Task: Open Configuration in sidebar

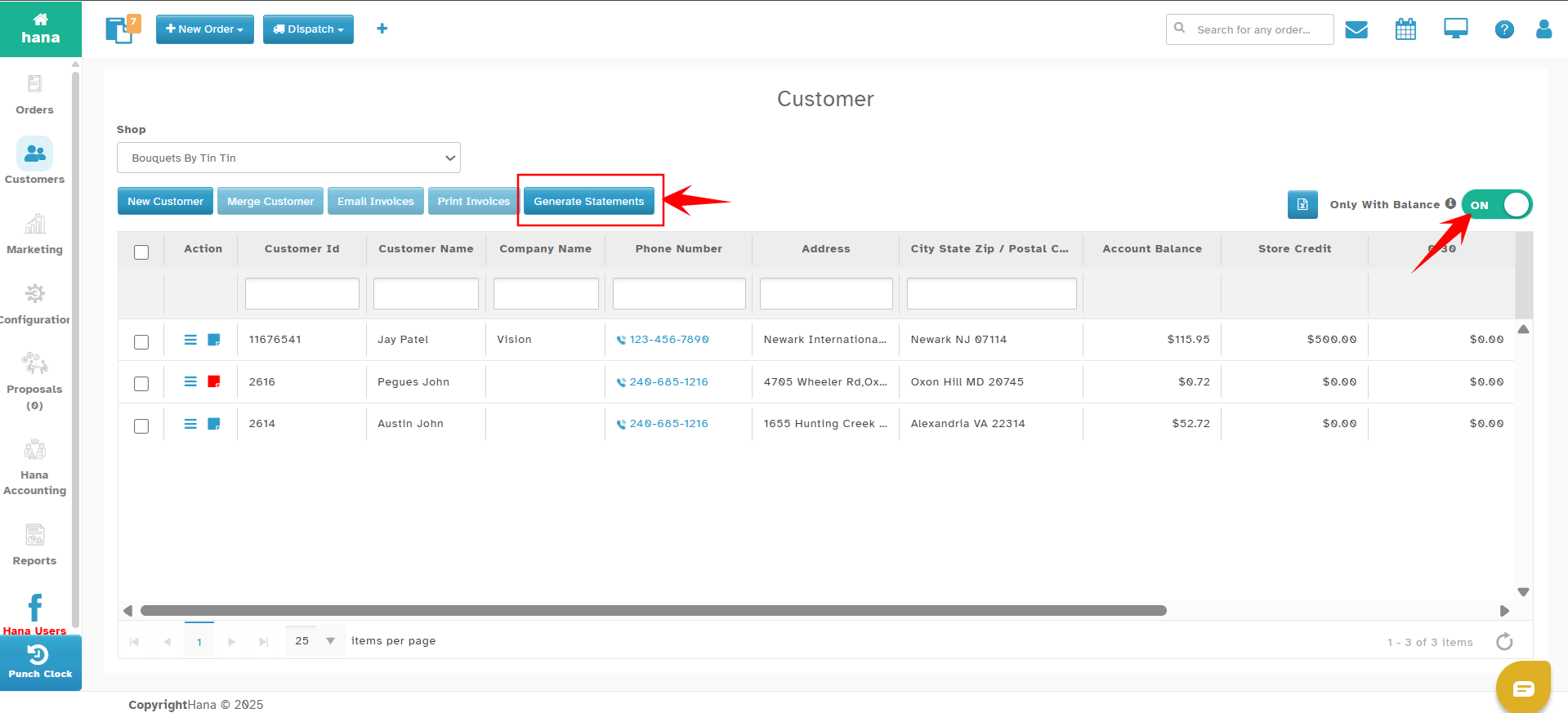Action: click(34, 303)
